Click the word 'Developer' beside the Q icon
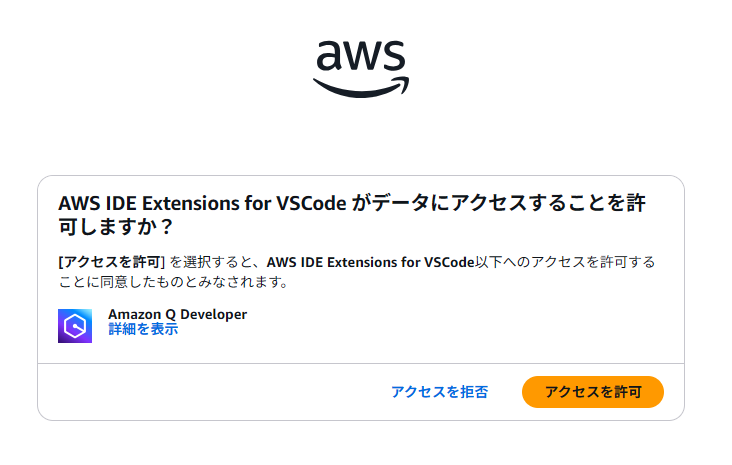 coord(213,314)
